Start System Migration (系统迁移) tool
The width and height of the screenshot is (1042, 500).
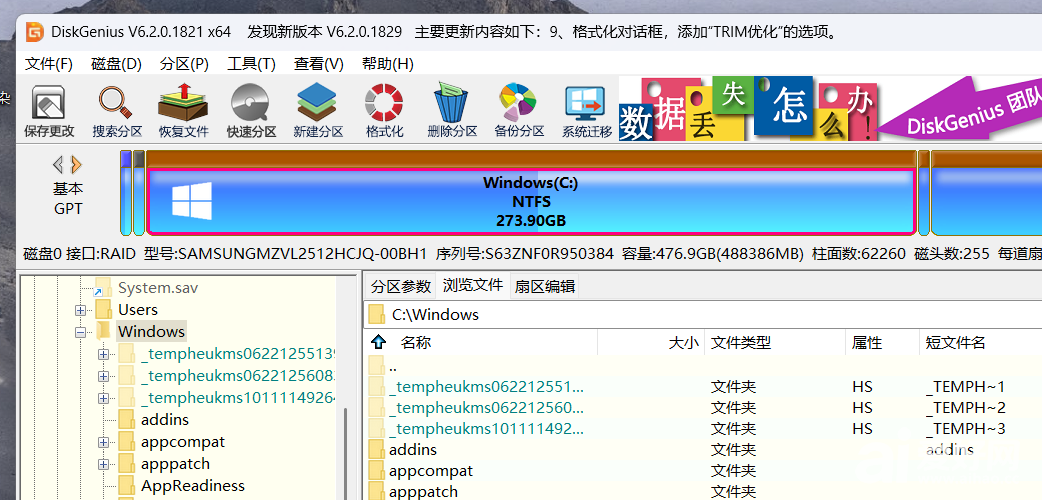[x=587, y=112]
